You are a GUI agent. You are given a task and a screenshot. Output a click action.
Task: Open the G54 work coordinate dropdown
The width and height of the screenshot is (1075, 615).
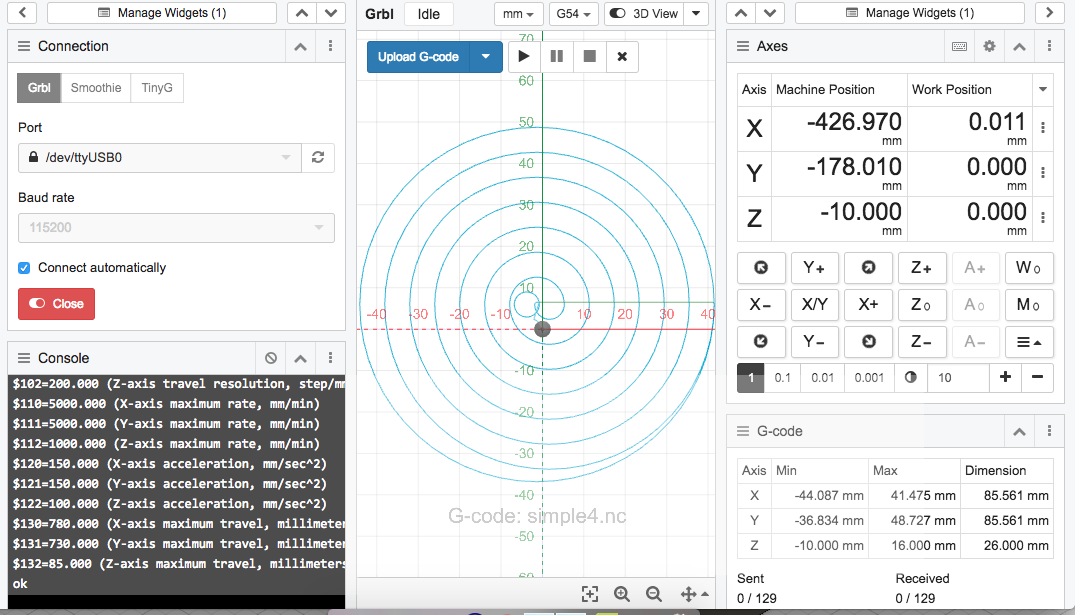(573, 14)
